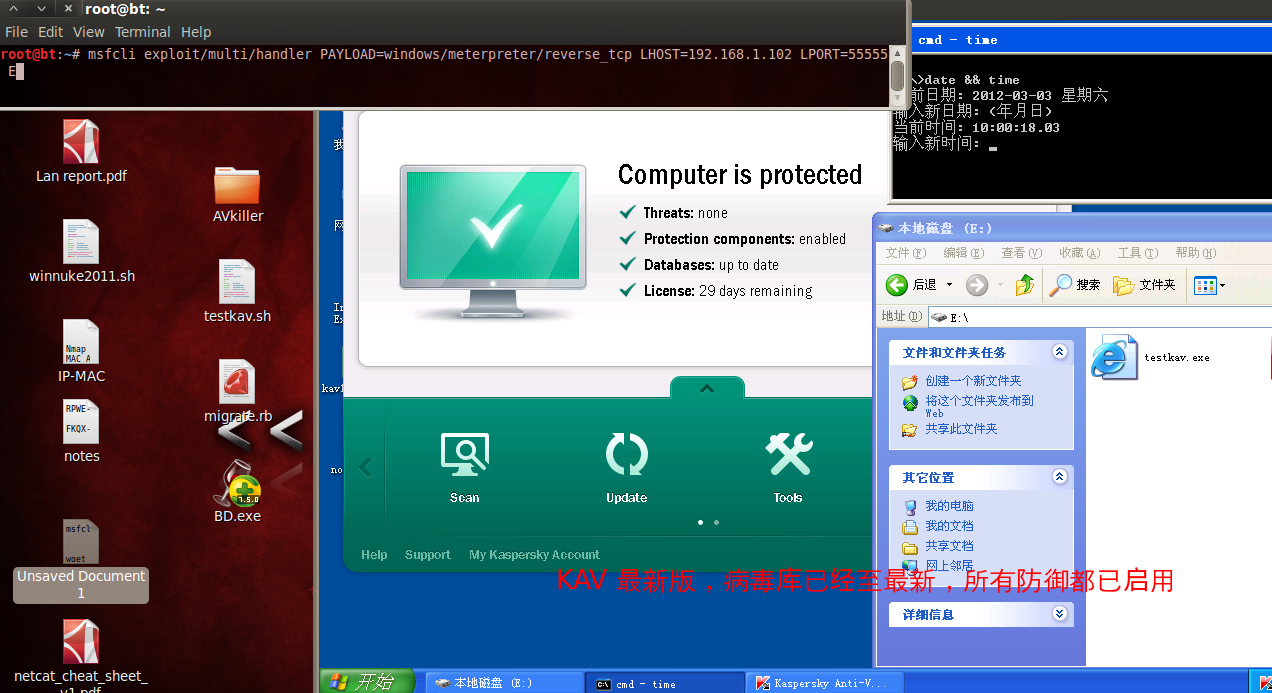Open terminal File menu
The height and width of the screenshot is (693, 1272).
click(16, 32)
